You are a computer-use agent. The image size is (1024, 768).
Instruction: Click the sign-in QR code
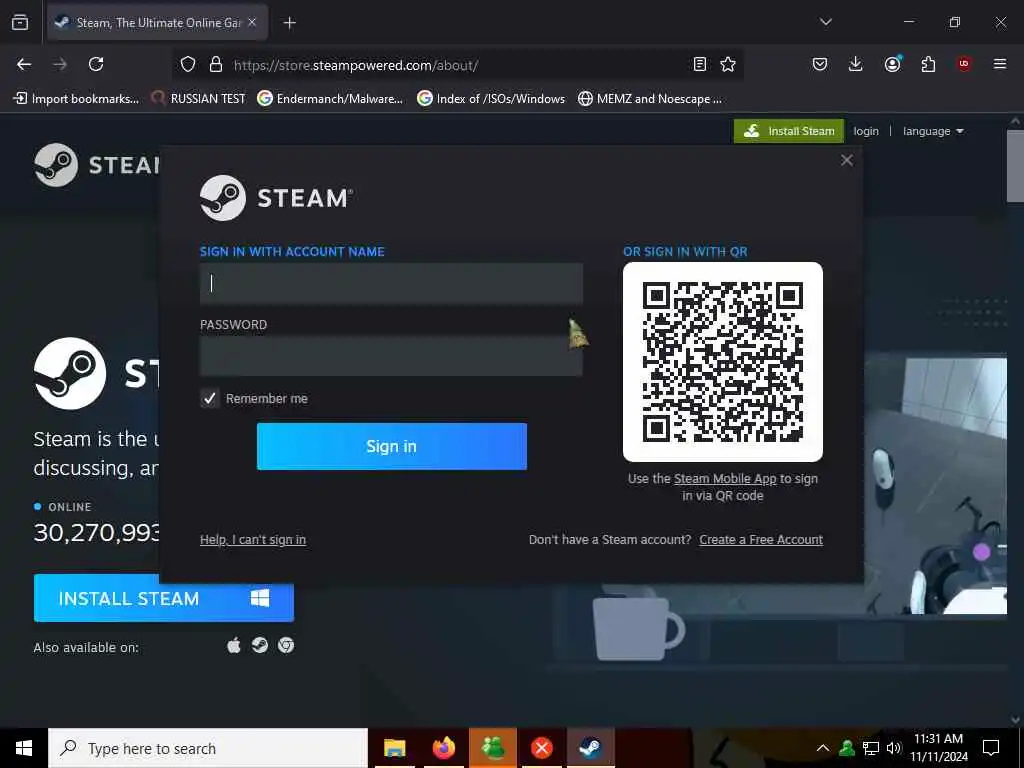click(723, 362)
